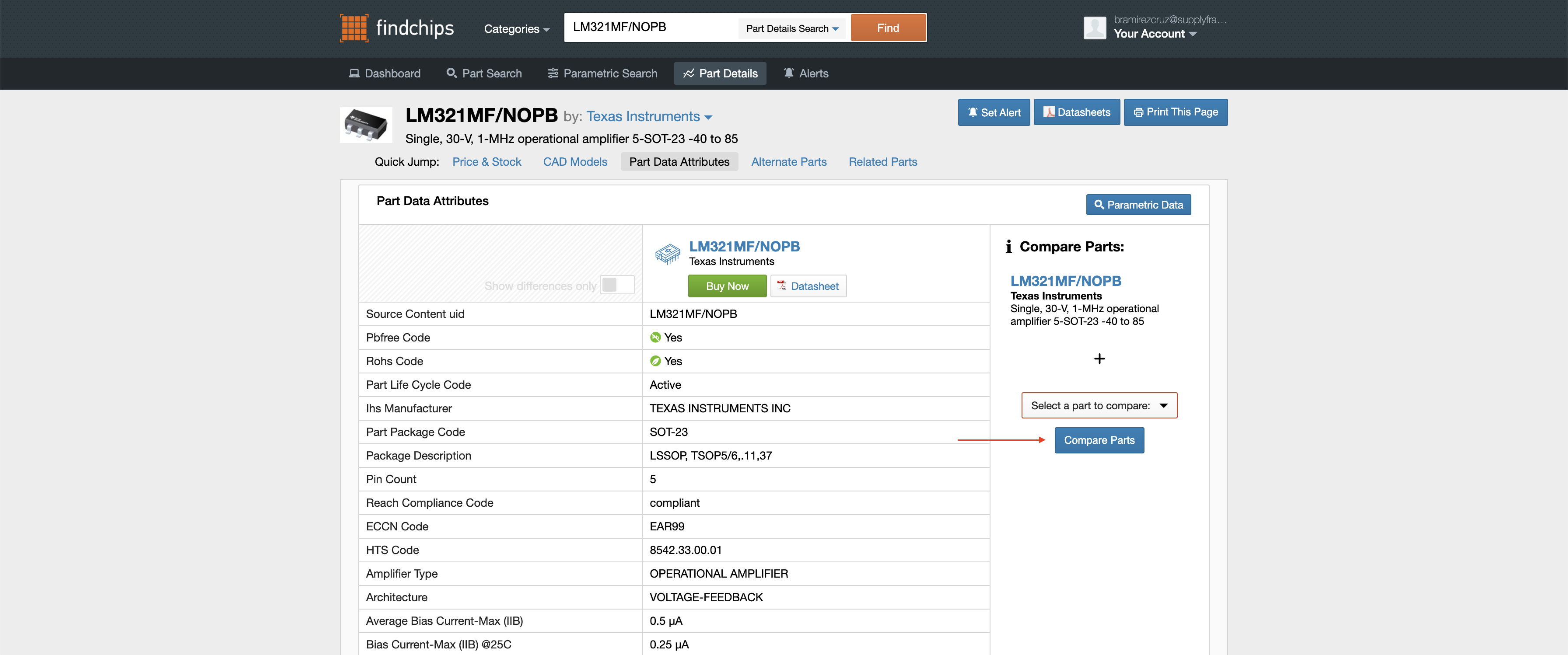Open the Categories dropdown

click(x=516, y=28)
